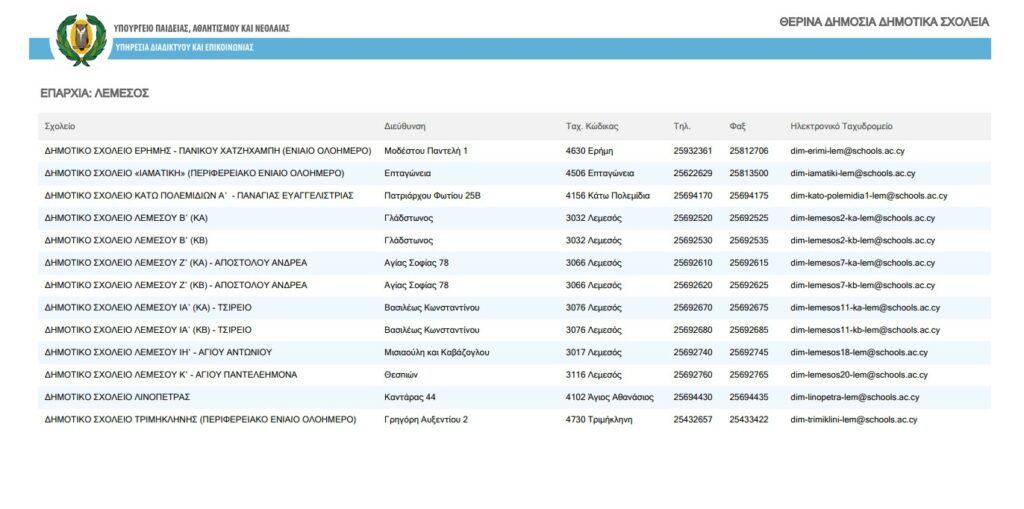Open the dim-iamatiki-lem@schools.ac.cy email link
This screenshot has width=1024, height=509.
pyautogui.click(x=852, y=173)
